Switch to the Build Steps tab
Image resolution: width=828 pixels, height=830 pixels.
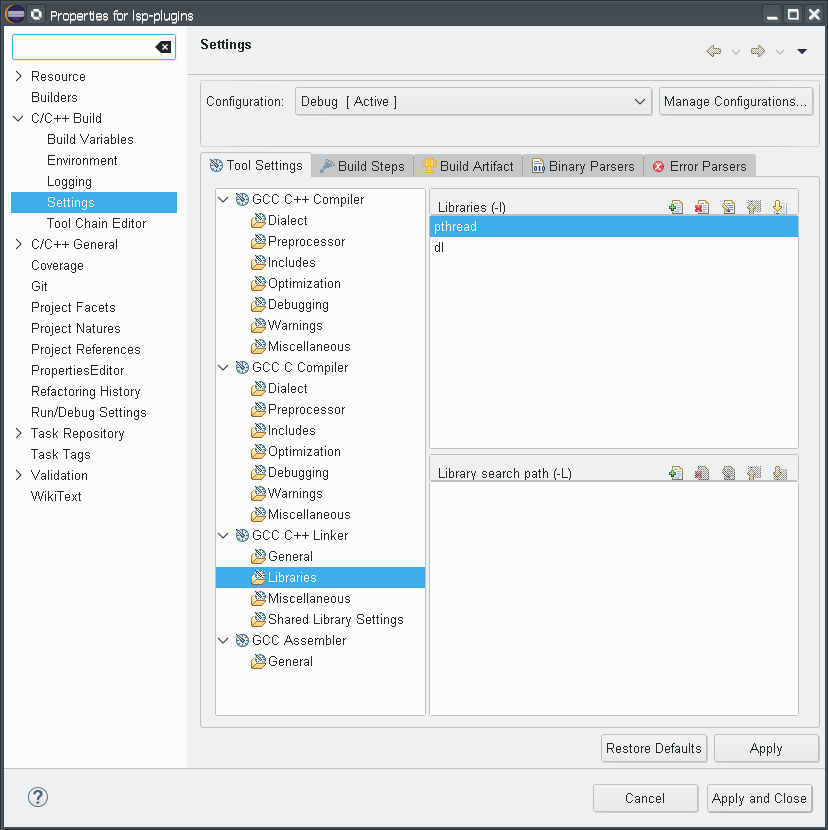[361, 166]
